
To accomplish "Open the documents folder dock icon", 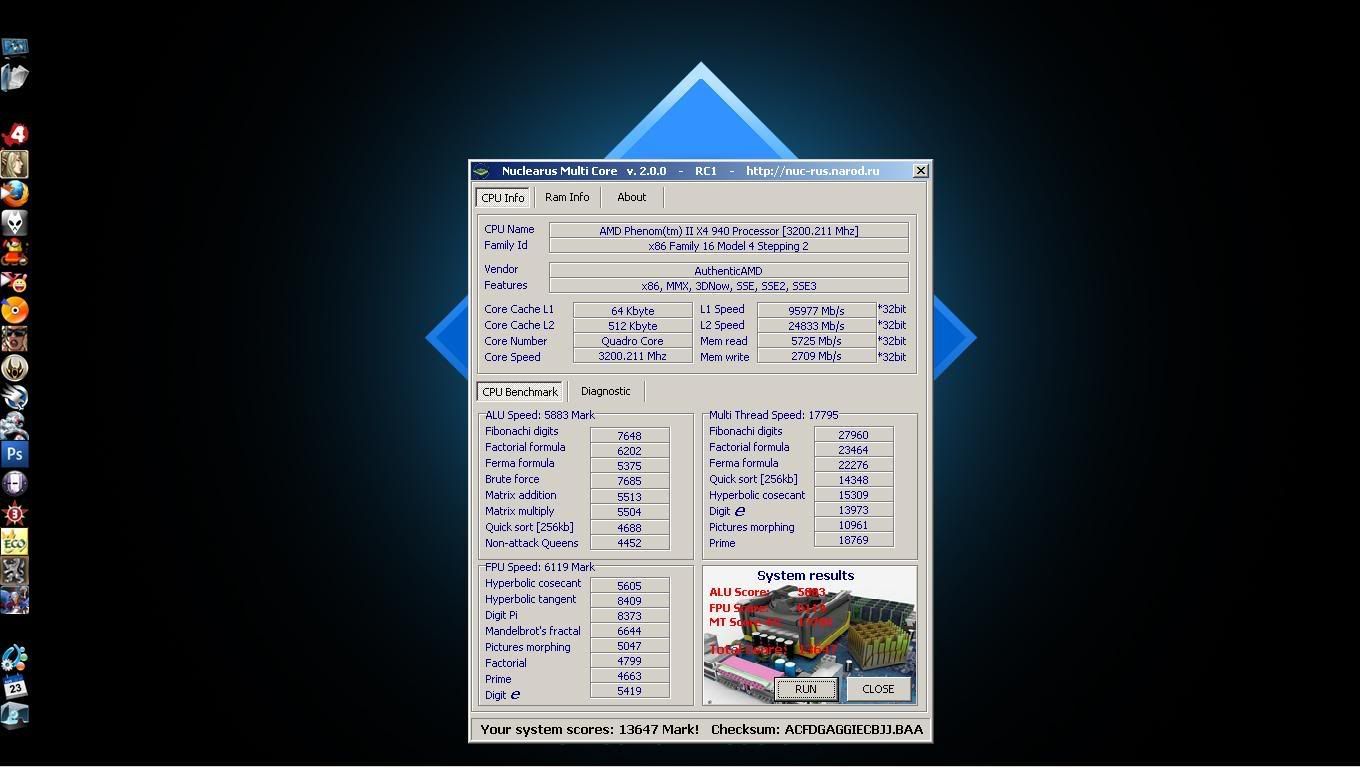I will (15, 77).
